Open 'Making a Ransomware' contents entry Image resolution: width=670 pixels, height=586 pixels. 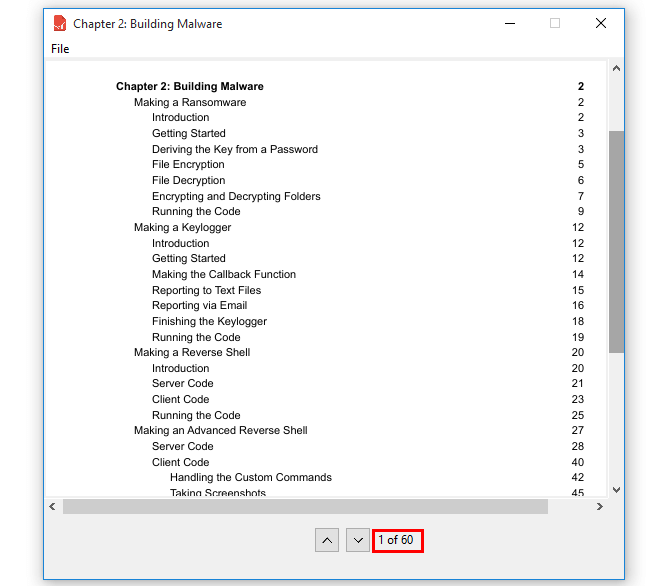pyautogui.click(x=190, y=102)
